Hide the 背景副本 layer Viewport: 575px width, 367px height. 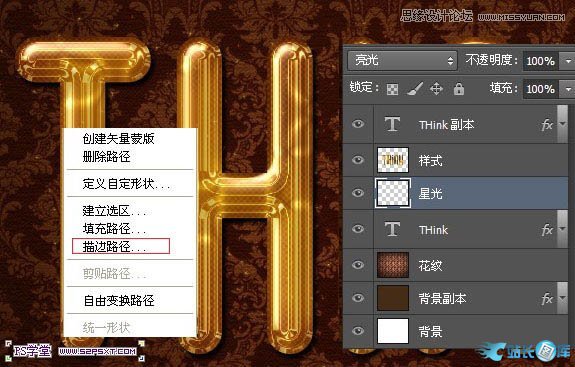358,298
